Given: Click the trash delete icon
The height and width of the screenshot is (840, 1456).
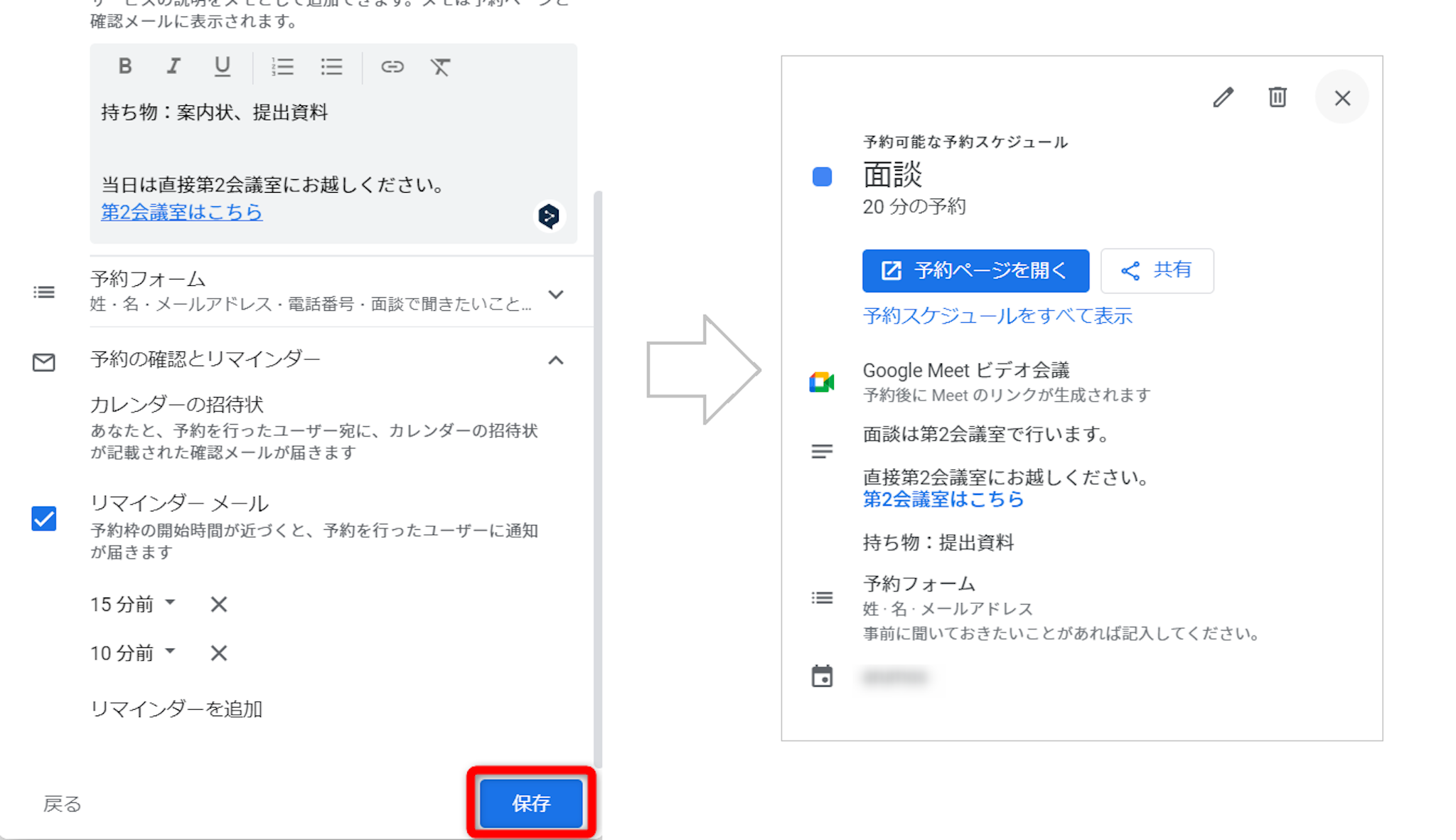Looking at the screenshot, I should (x=1277, y=97).
